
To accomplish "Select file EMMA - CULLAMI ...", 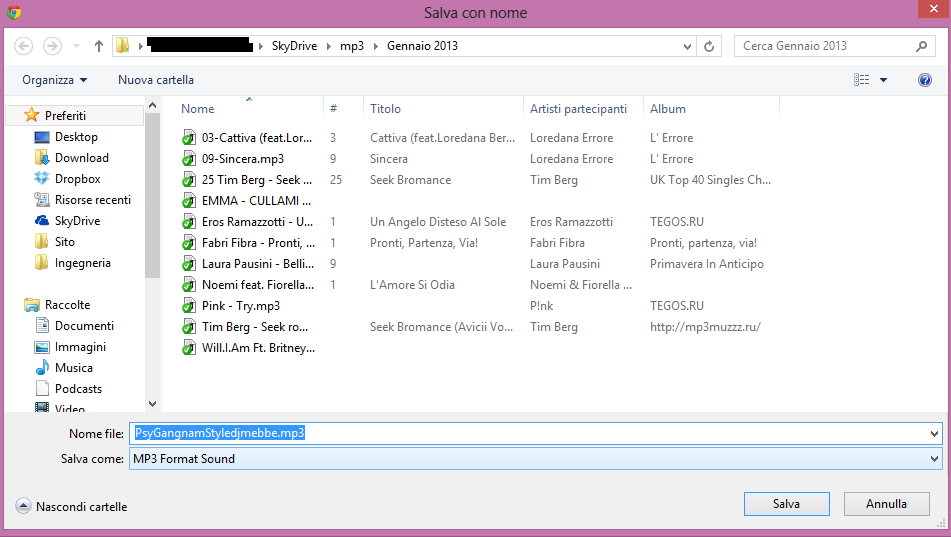I will [256, 201].
